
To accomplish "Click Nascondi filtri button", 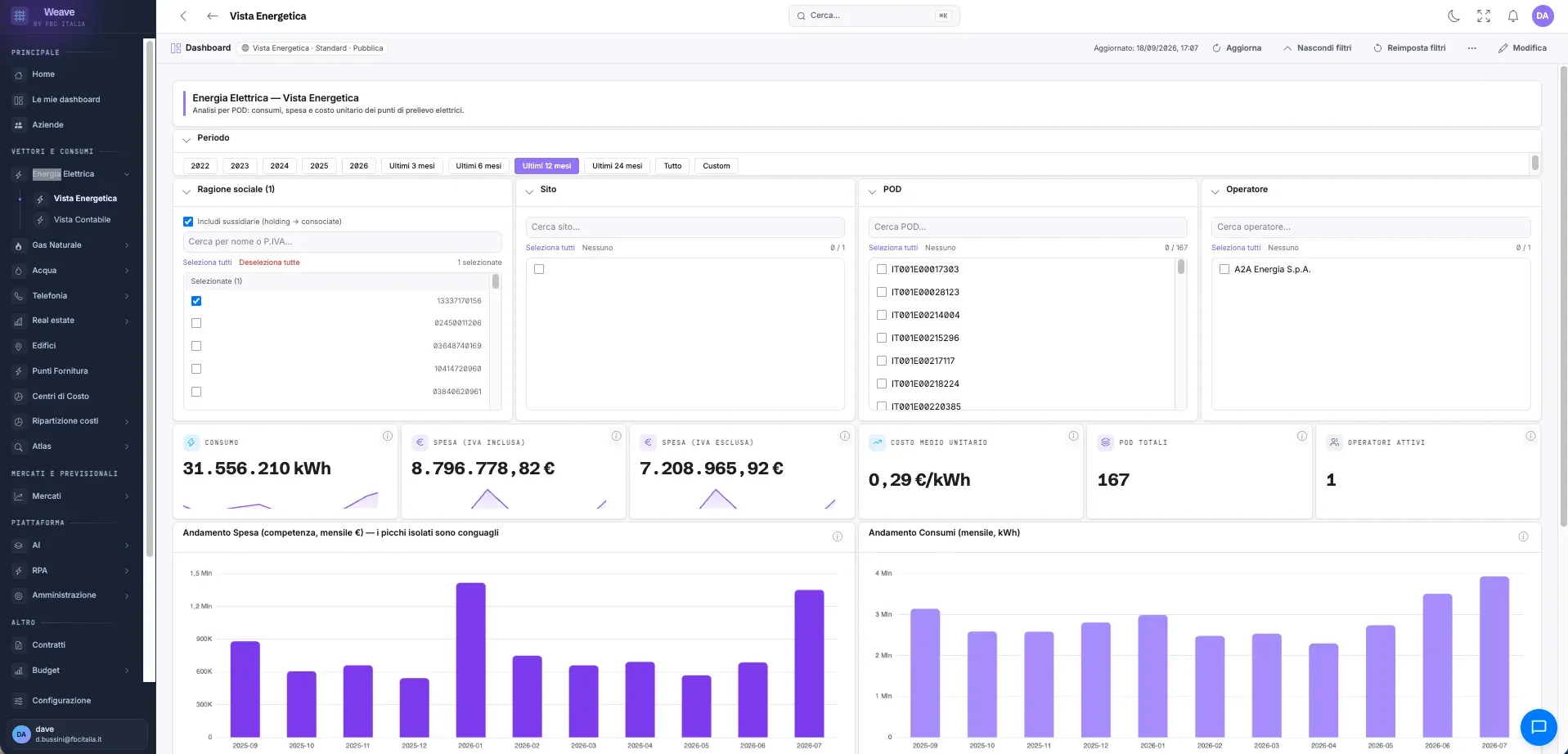I will click(1317, 48).
